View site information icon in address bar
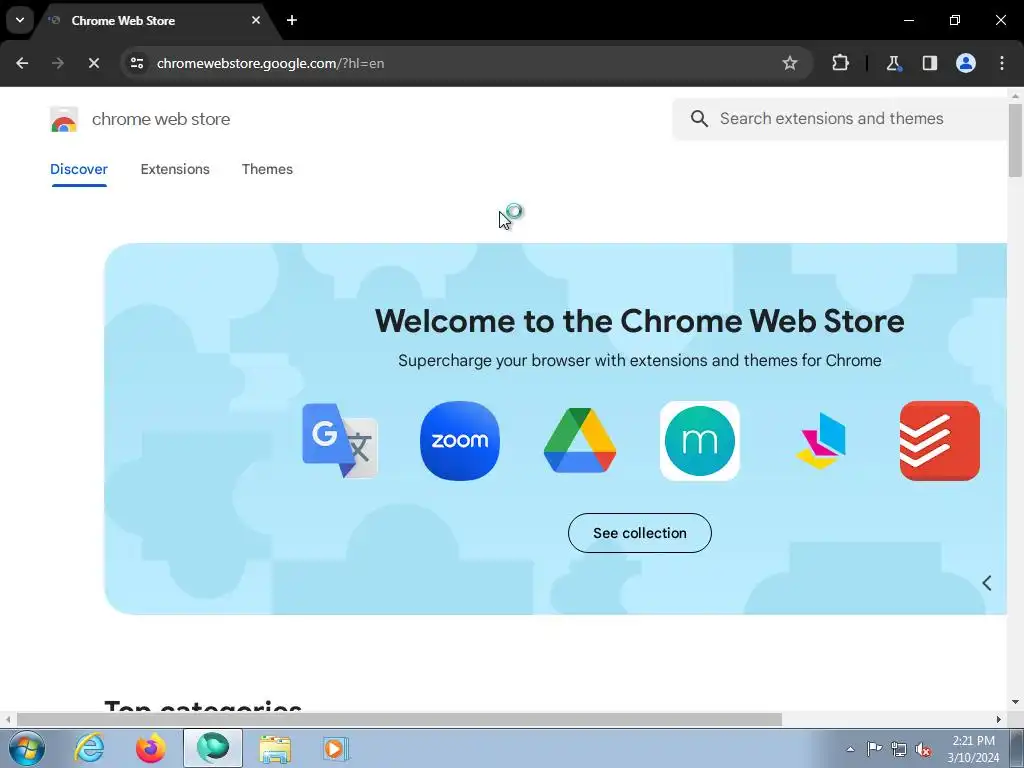This screenshot has height=768, width=1024. (137, 63)
